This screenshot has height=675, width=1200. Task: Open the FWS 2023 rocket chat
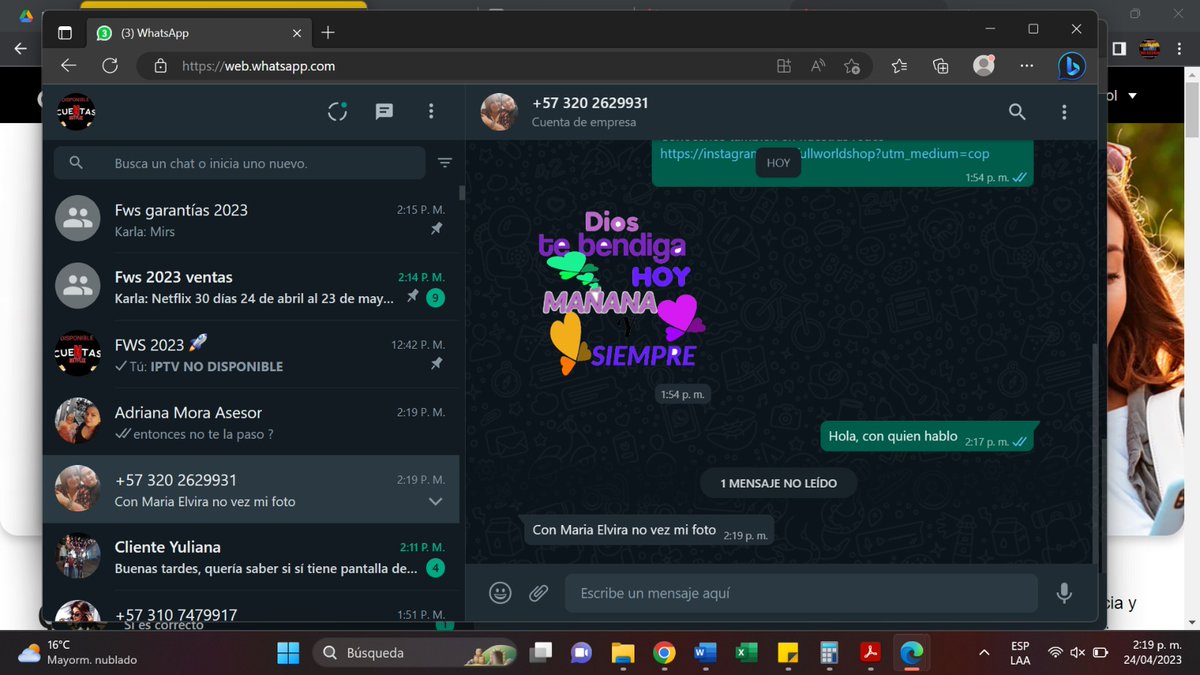pyautogui.click(x=251, y=354)
